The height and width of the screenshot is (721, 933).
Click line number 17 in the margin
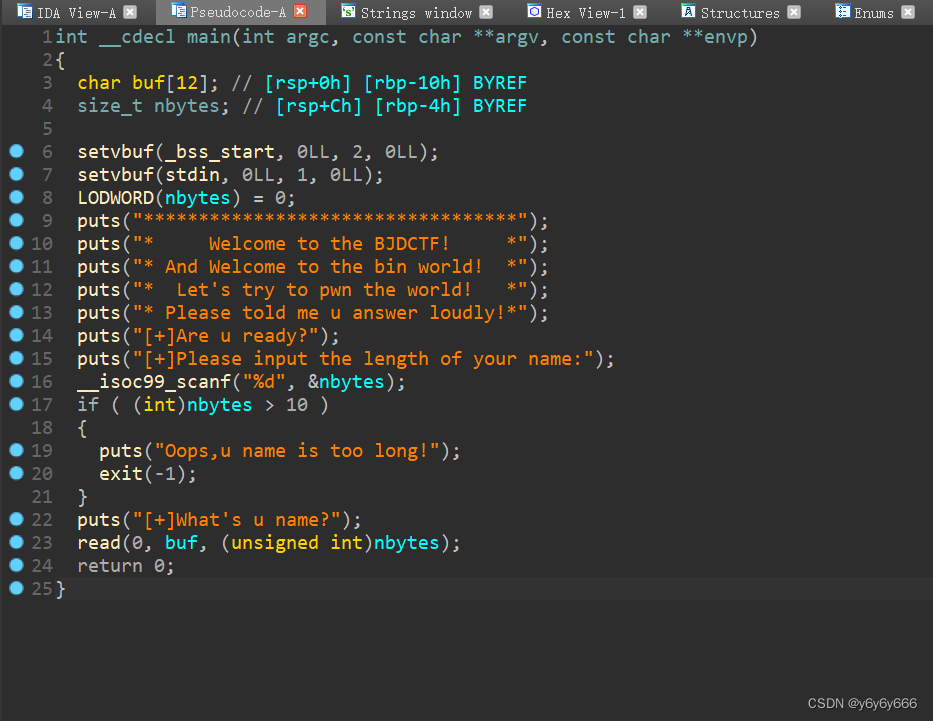tap(40, 404)
